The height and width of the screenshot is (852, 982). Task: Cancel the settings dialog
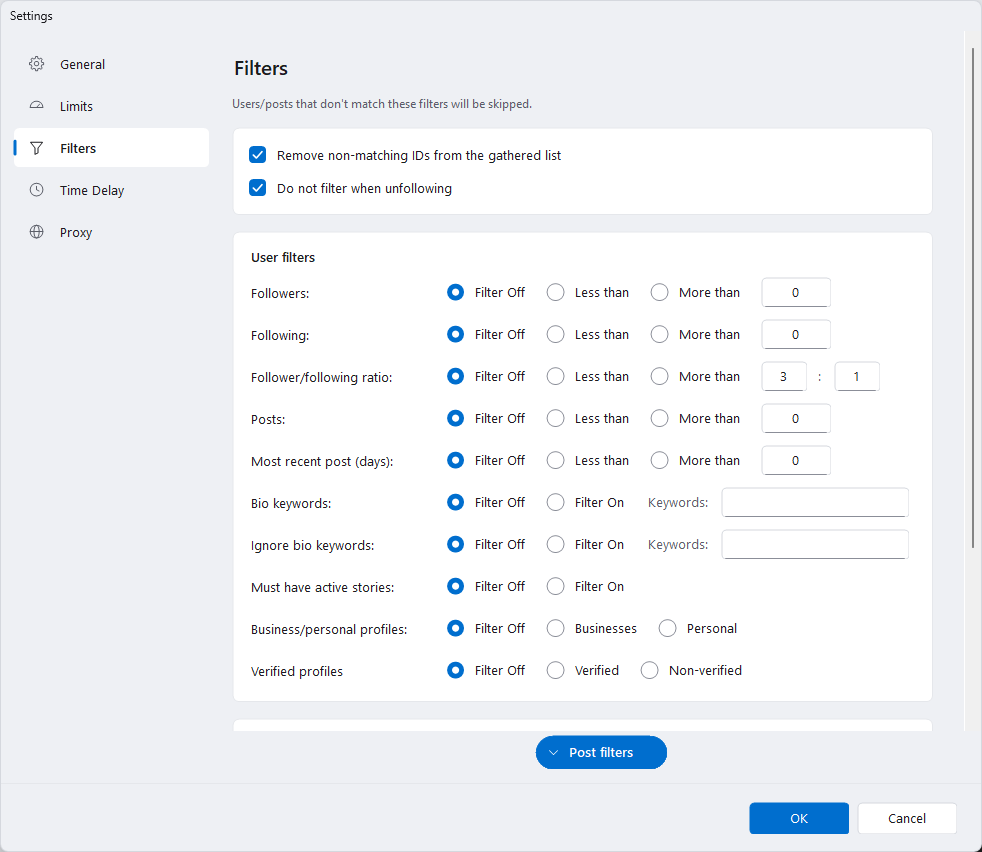click(906, 818)
